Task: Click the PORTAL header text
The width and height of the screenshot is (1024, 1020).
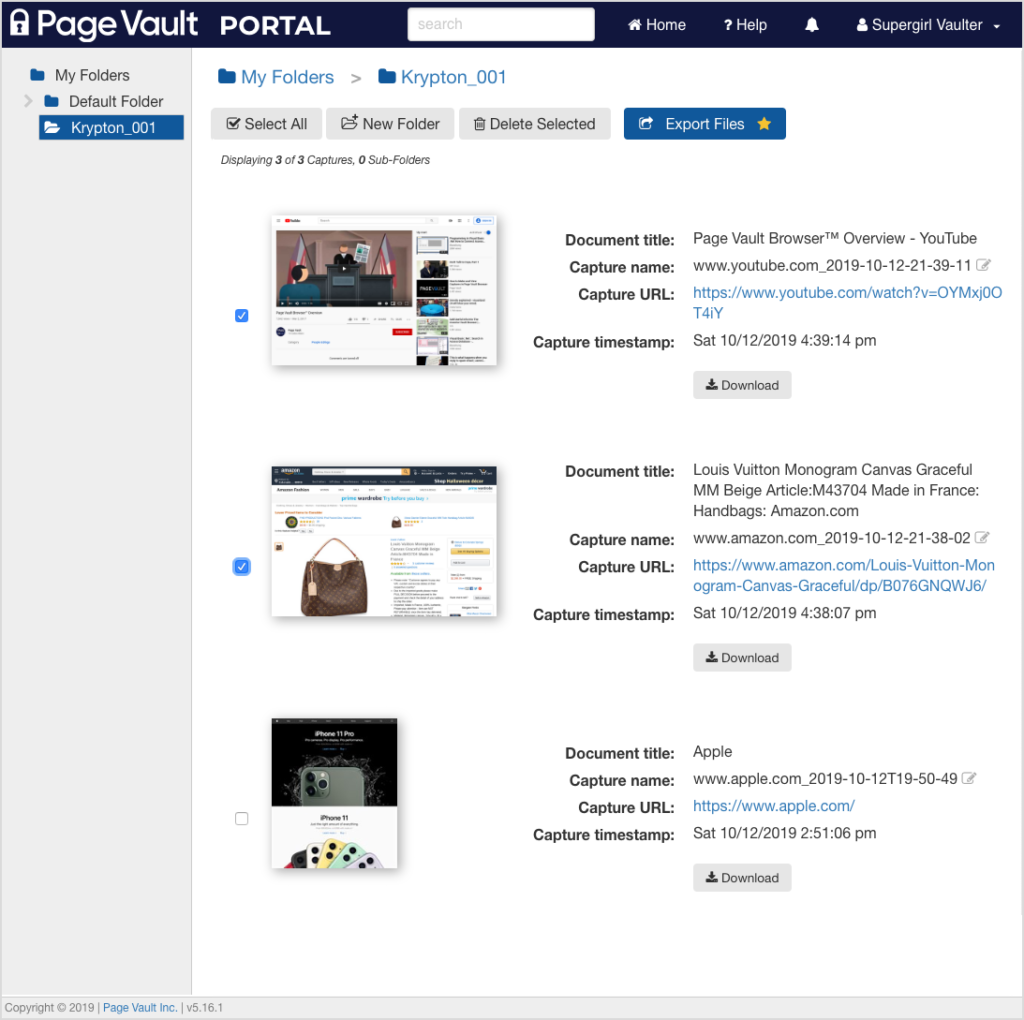Action: click(x=275, y=25)
